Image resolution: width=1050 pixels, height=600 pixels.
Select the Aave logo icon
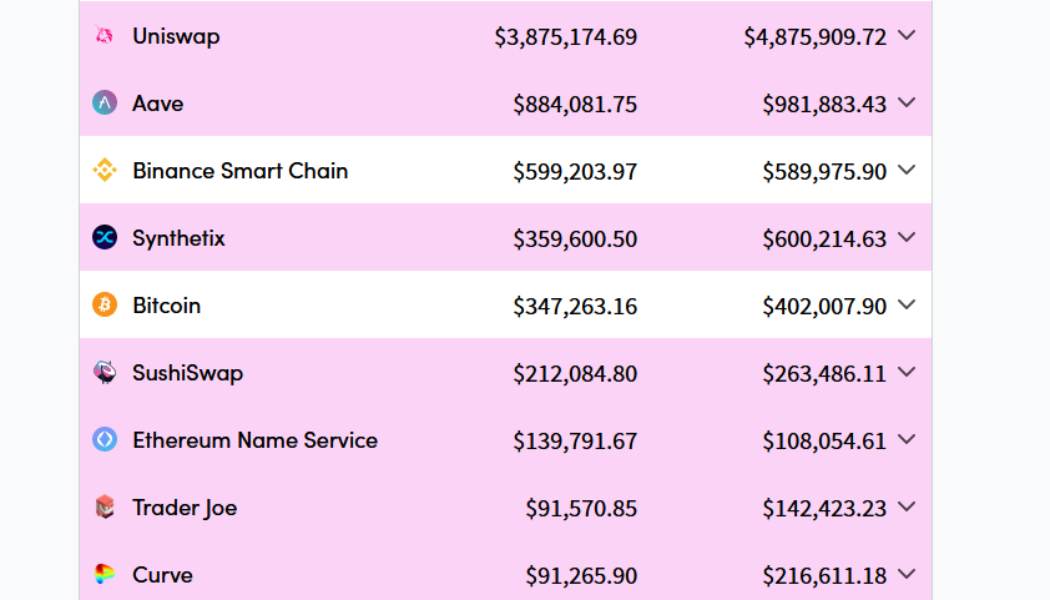[x=103, y=102]
